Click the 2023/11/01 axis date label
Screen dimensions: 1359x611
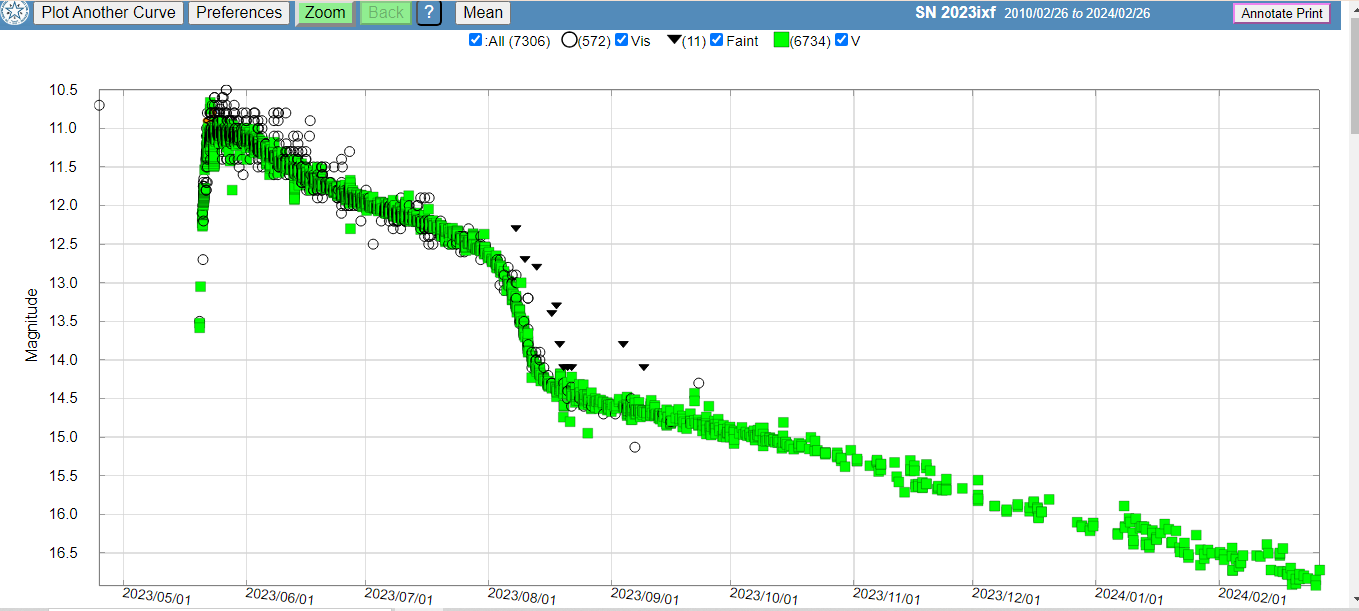click(888, 597)
